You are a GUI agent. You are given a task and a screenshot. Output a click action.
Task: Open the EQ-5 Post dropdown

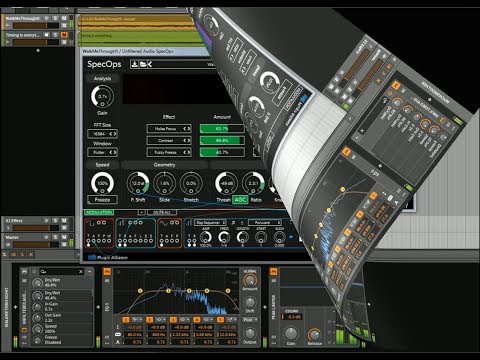pos(250,319)
